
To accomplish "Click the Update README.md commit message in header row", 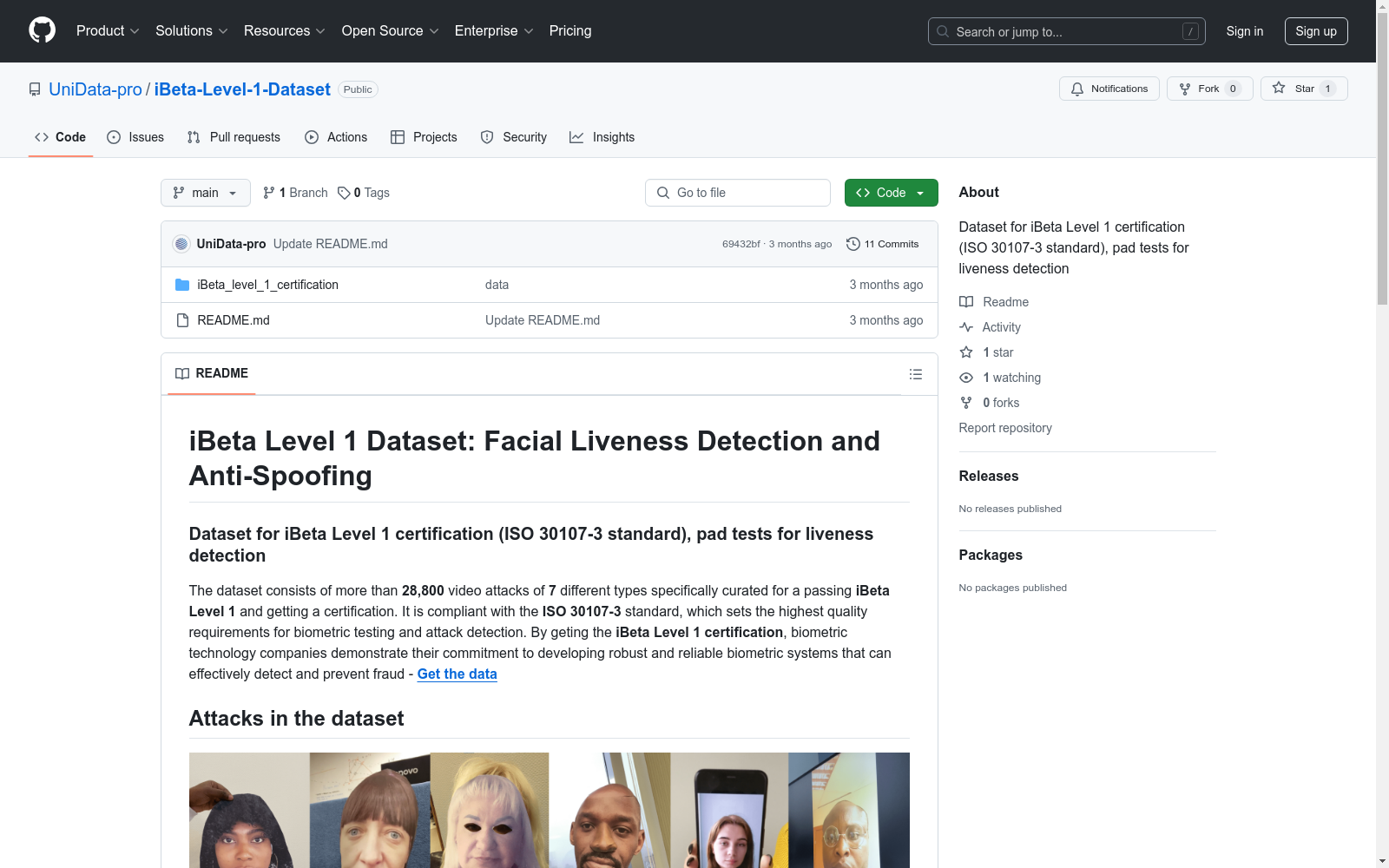I will click(x=331, y=244).
